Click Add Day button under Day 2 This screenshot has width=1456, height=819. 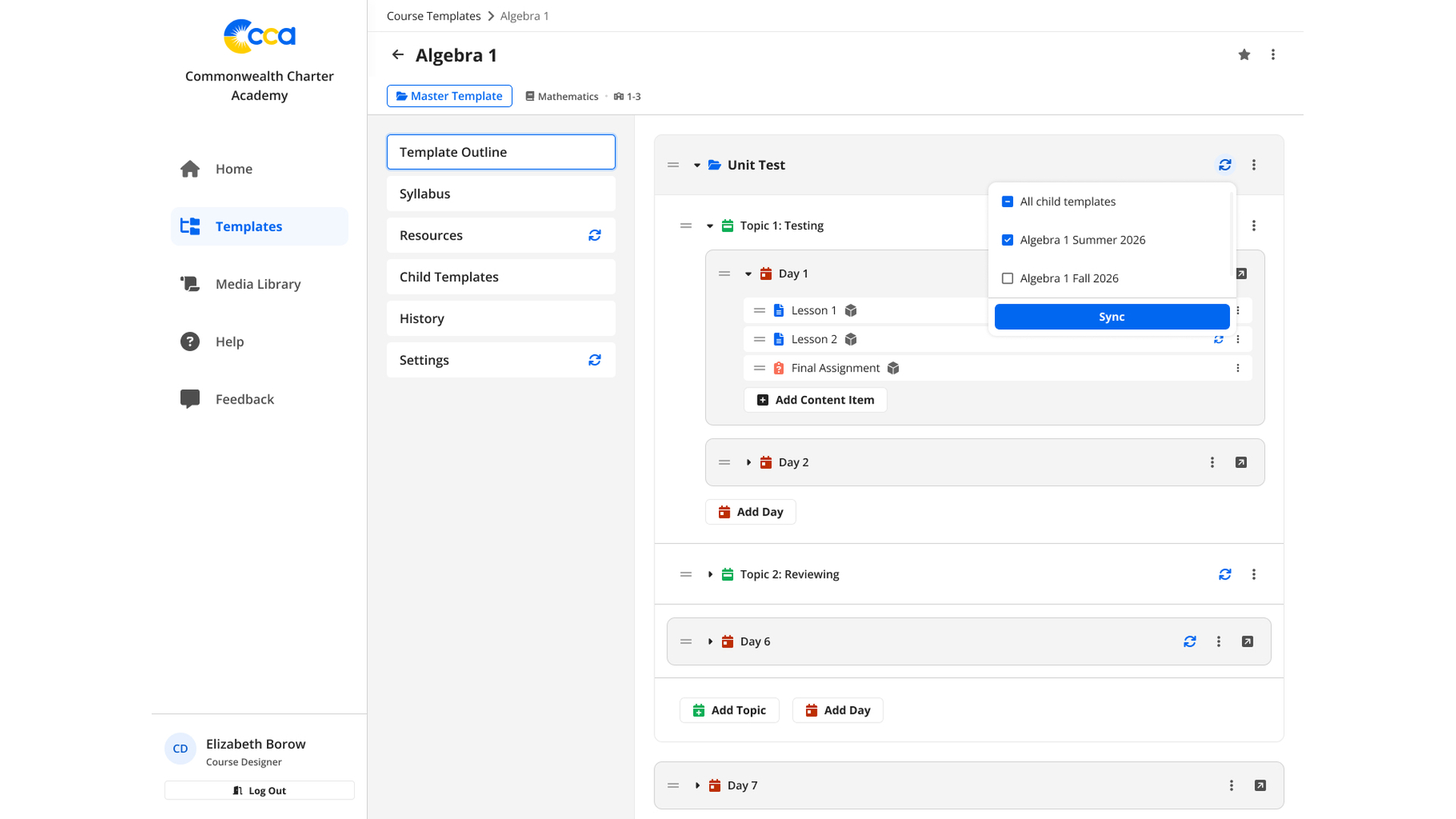pos(750,512)
